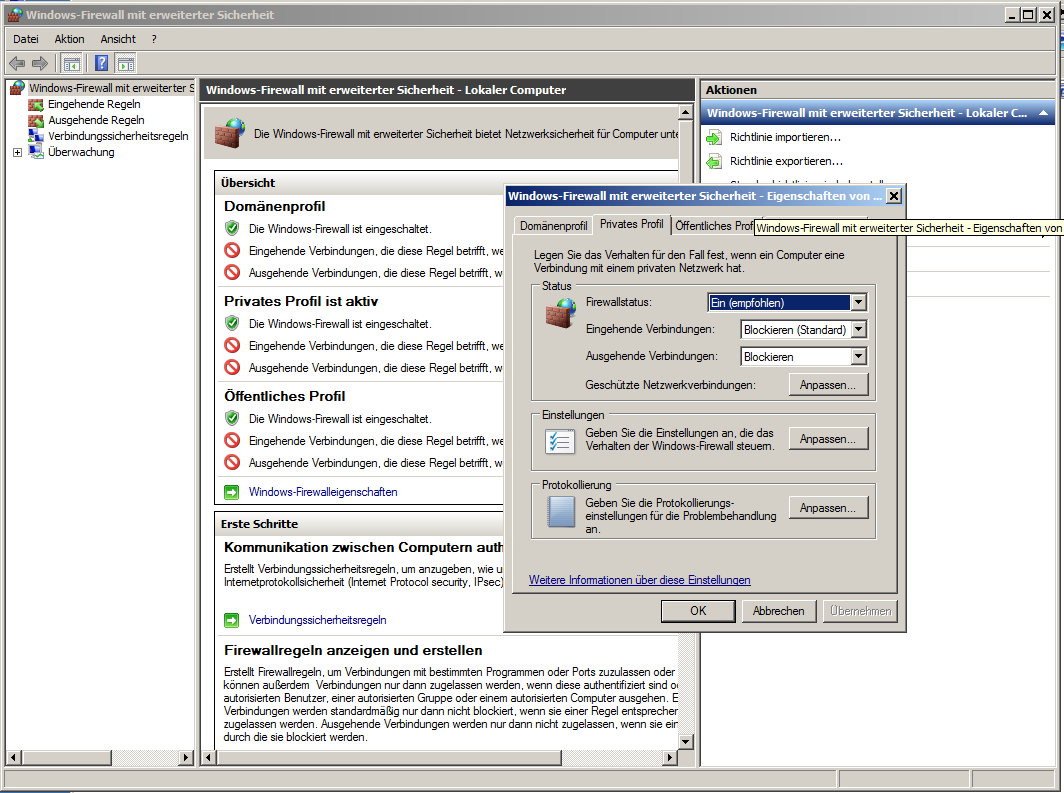Click the Verbindungssicherheitsregeln tree icon
The image size is (1064, 793).
point(36,136)
